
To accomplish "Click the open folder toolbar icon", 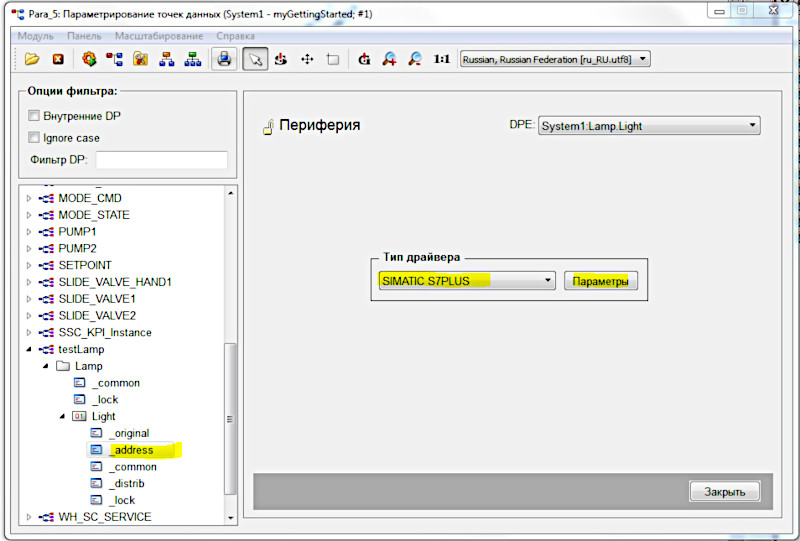I will click(32, 59).
